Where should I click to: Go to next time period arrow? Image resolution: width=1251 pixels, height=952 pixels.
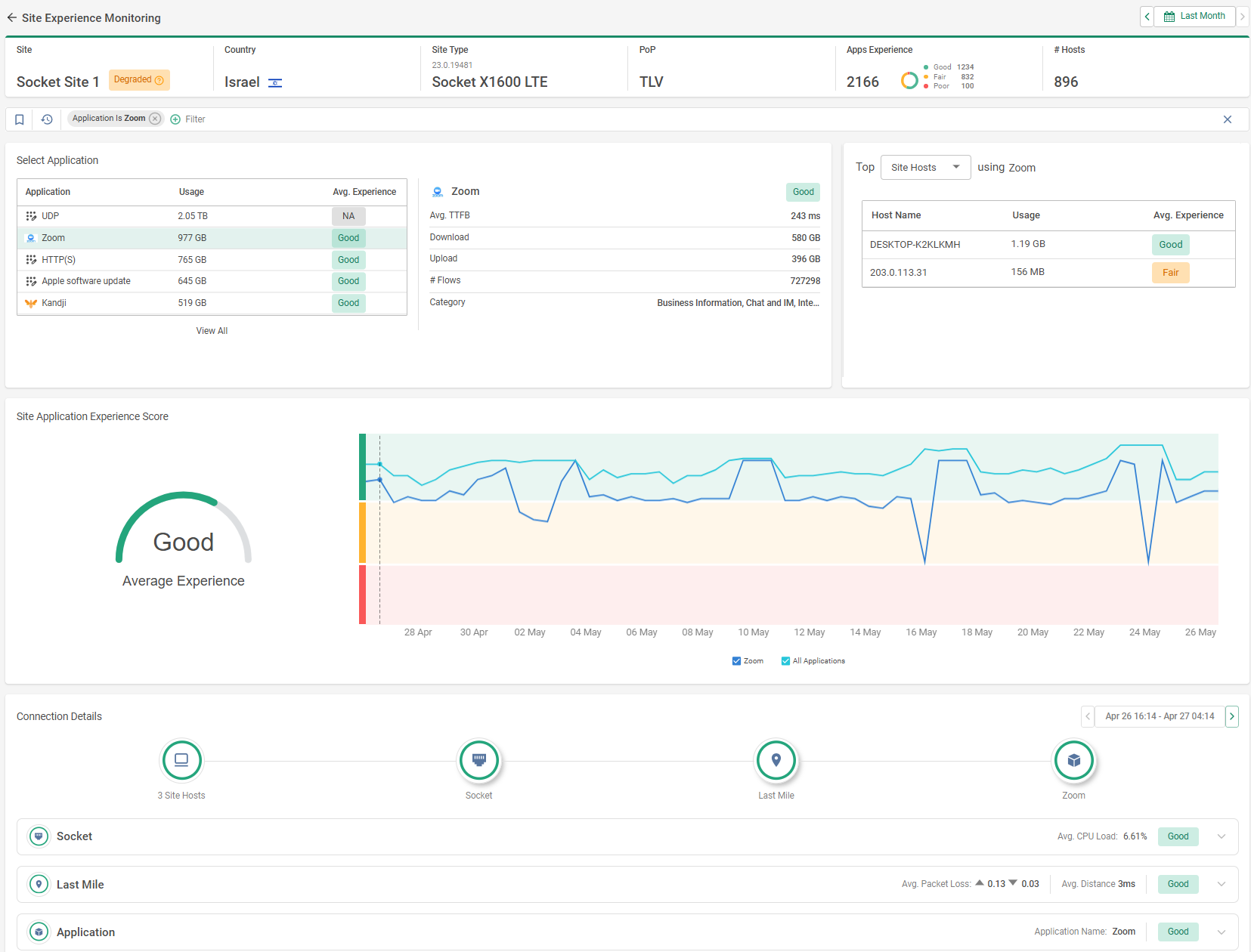point(1242,17)
